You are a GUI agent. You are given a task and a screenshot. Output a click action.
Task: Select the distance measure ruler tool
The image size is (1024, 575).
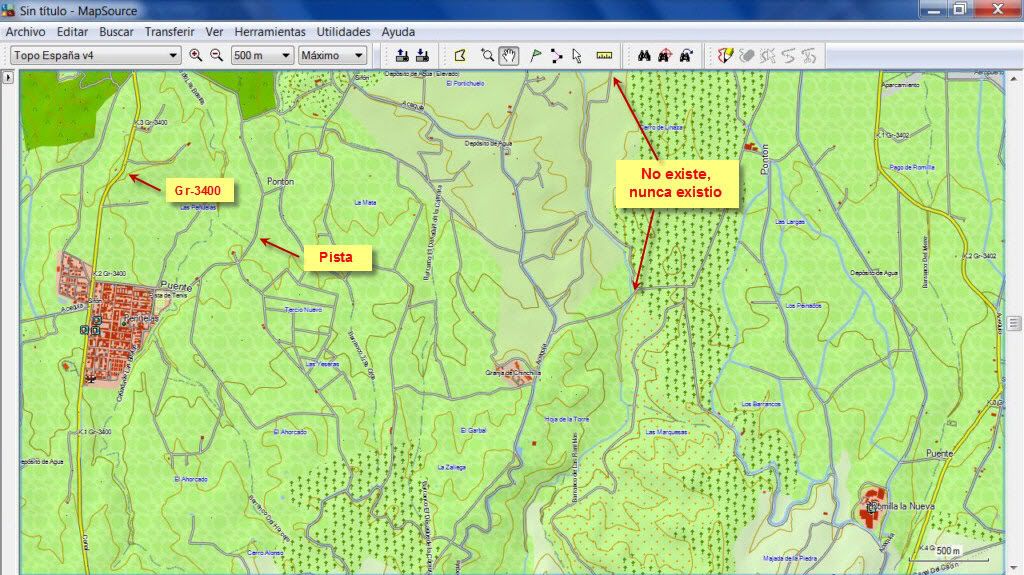coord(604,56)
